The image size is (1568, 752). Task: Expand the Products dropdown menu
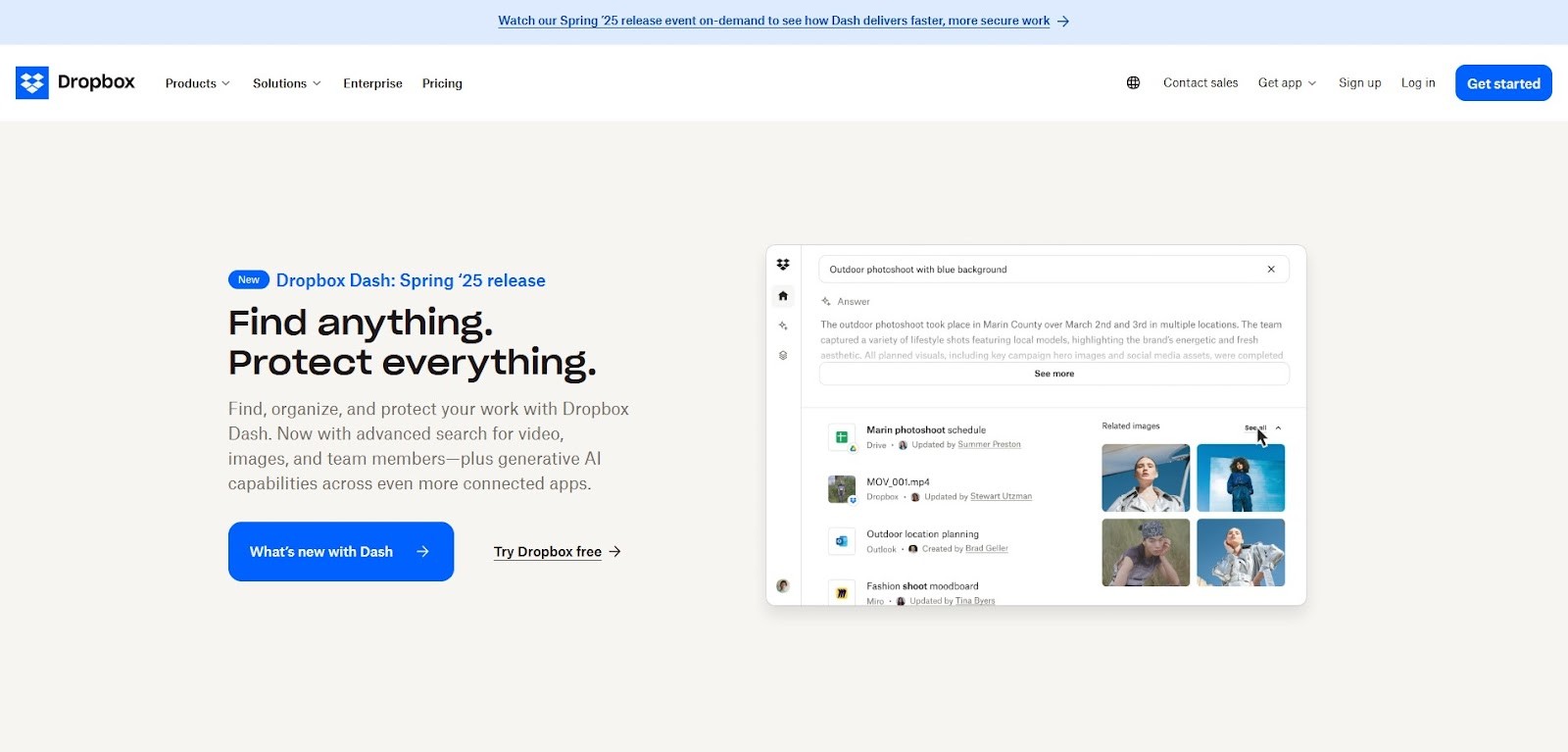[x=198, y=83]
